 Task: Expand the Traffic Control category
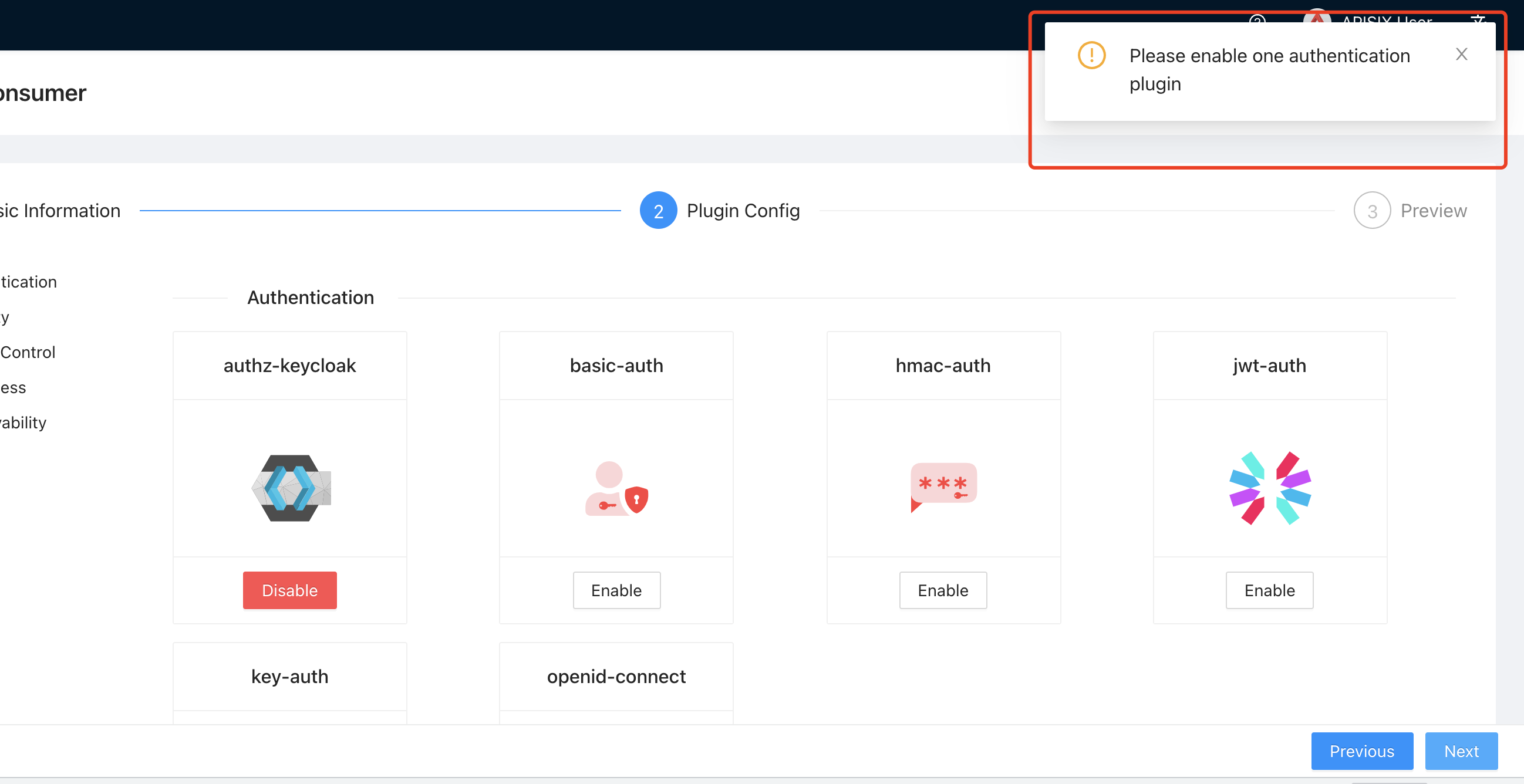click(x=27, y=352)
